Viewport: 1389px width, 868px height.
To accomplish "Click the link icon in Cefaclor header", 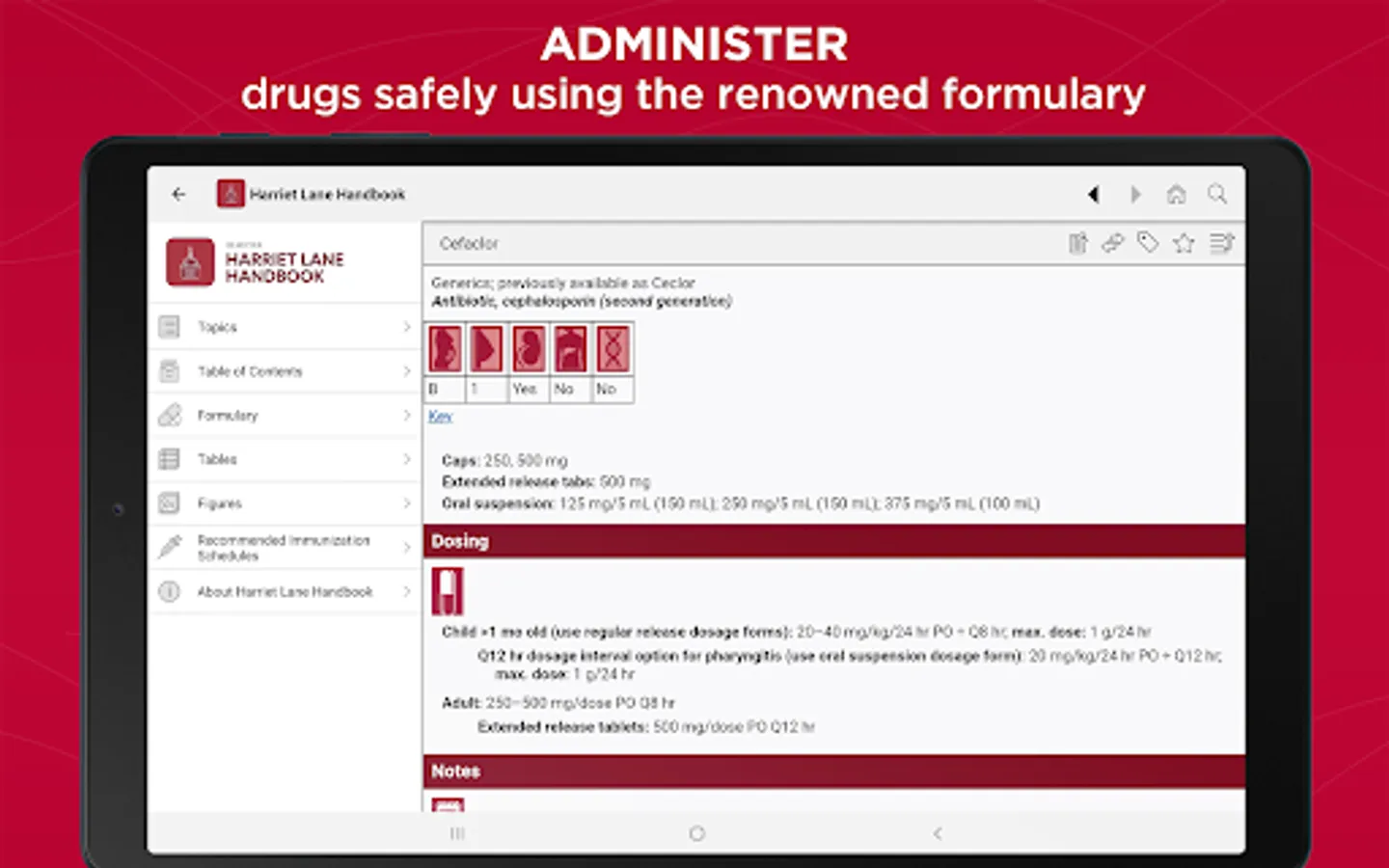I will tap(1112, 243).
